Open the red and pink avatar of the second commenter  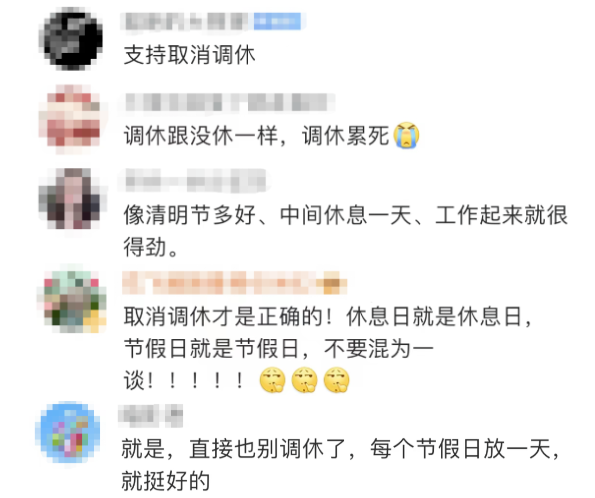coord(71,118)
